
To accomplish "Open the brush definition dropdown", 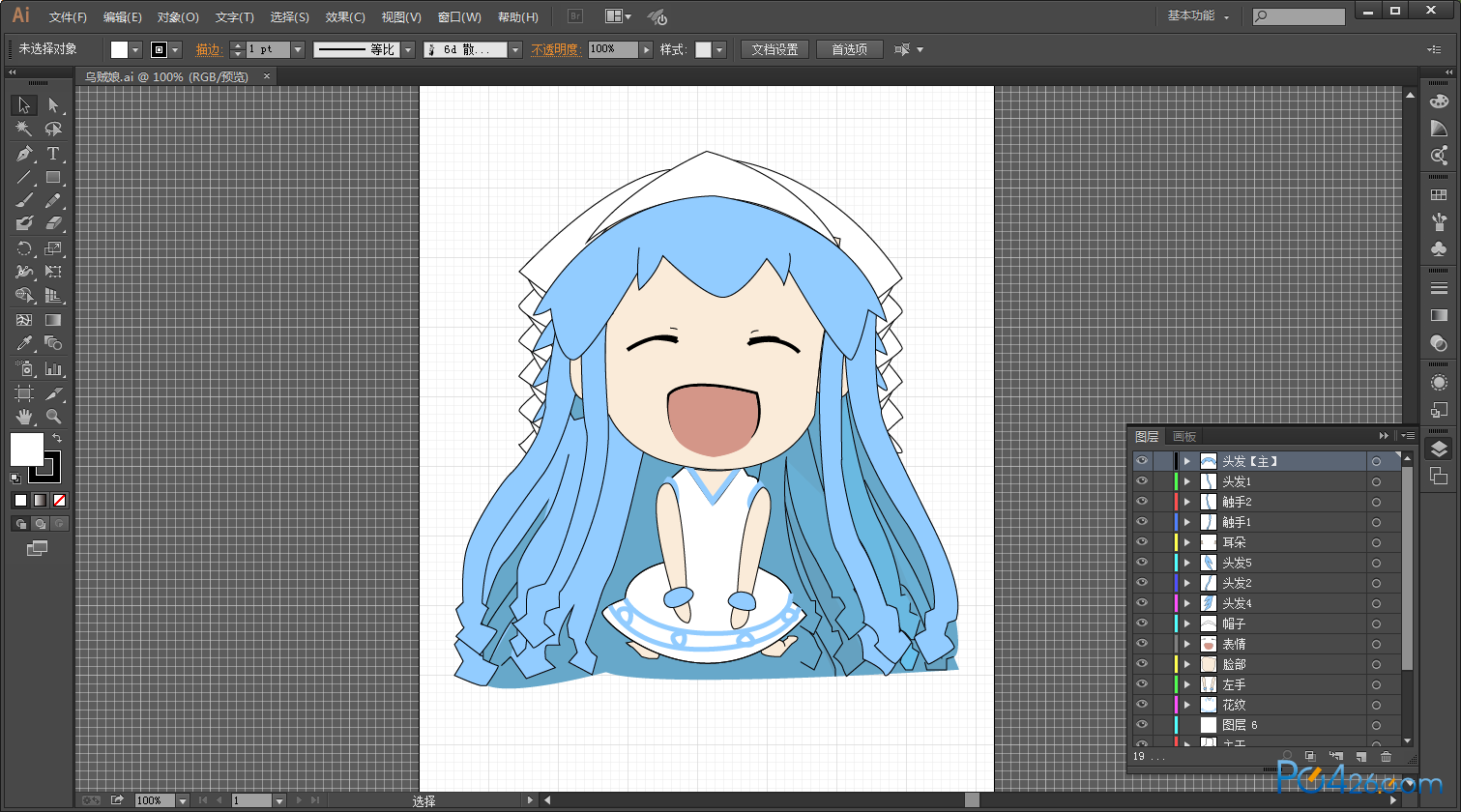I will pos(514,49).
